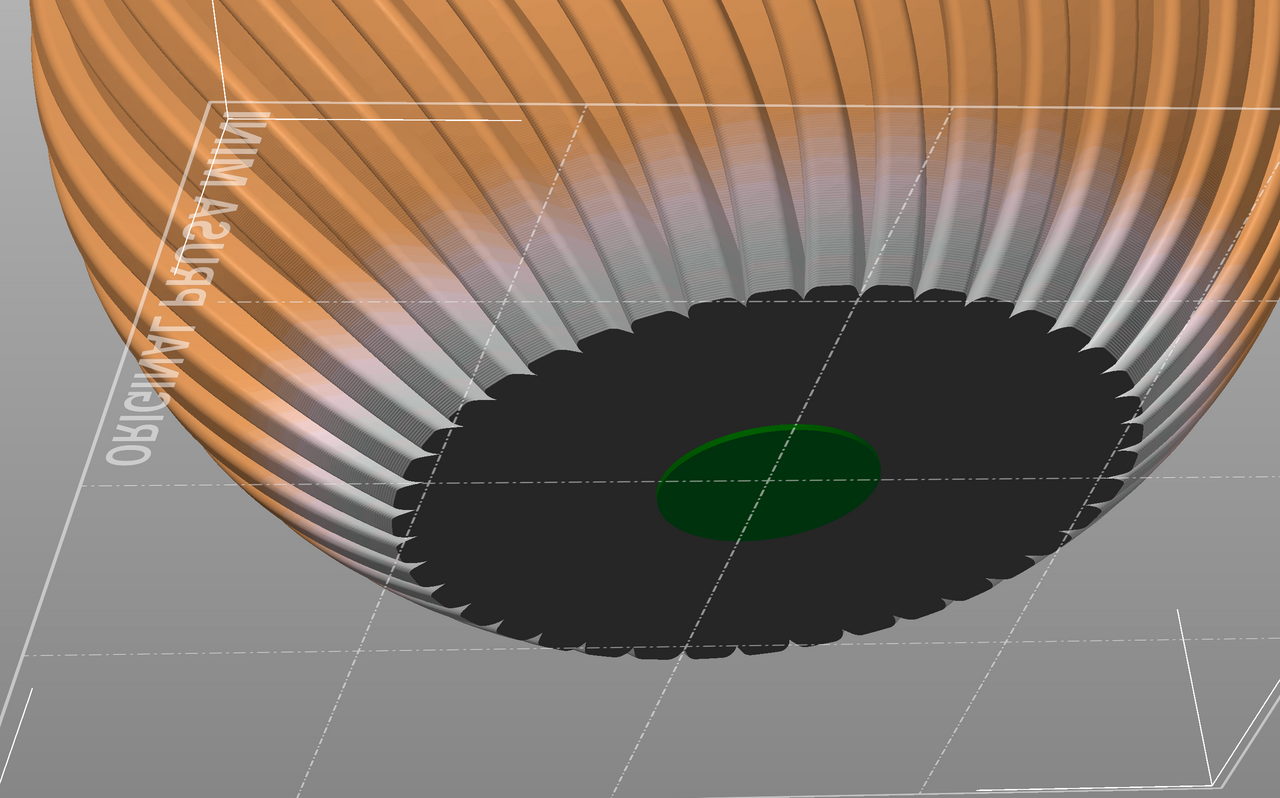
Task: Click the green oval on the model's base
Action: click(768, 482)
